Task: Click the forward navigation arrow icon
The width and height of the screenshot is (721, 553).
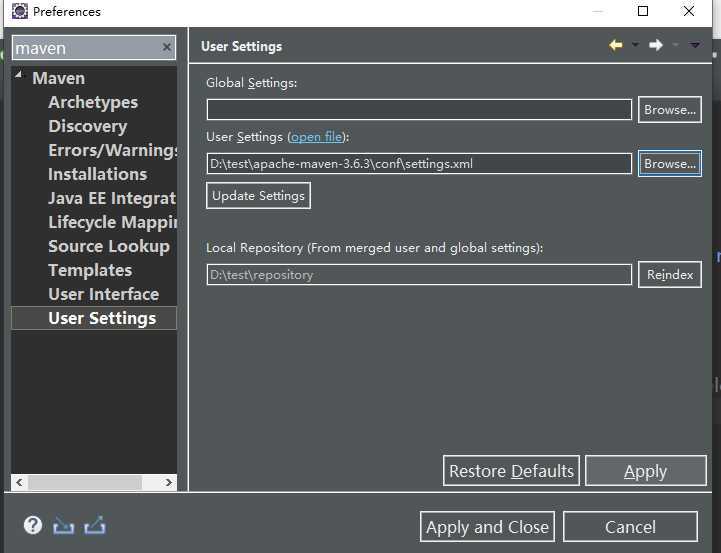Action: pyautogui.click(x=656, y=45)
